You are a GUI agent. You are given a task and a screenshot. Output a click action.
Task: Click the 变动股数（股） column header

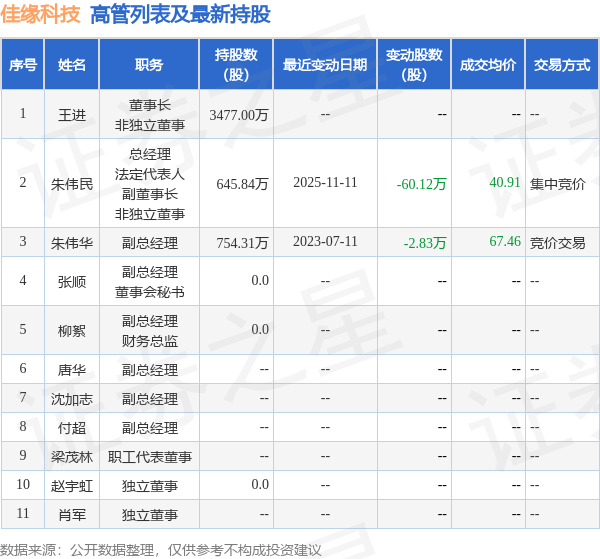[x=413, y=65]
